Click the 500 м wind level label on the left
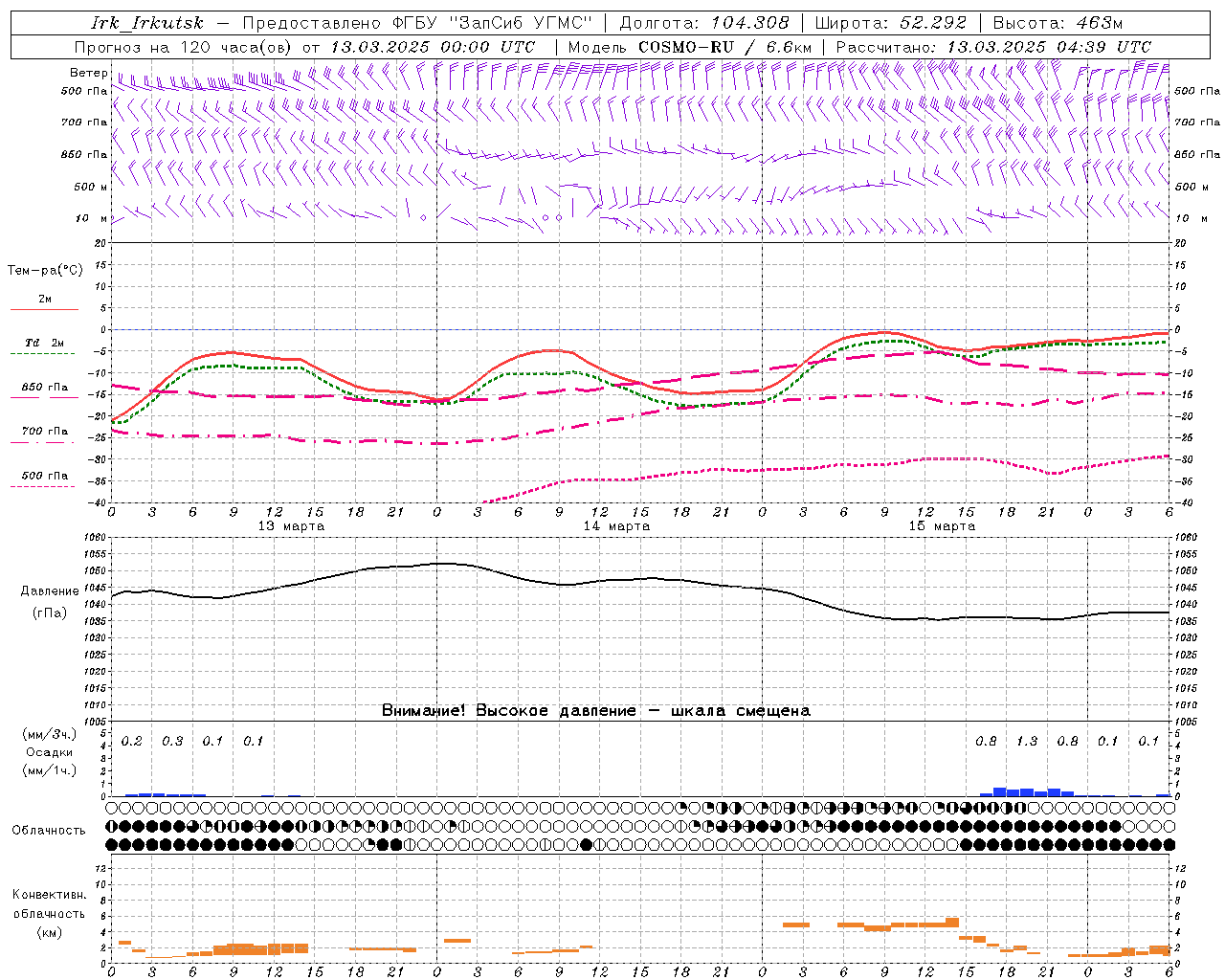Image resolution: width=1225 pixels, height=980 pixels. click(92, 187)
